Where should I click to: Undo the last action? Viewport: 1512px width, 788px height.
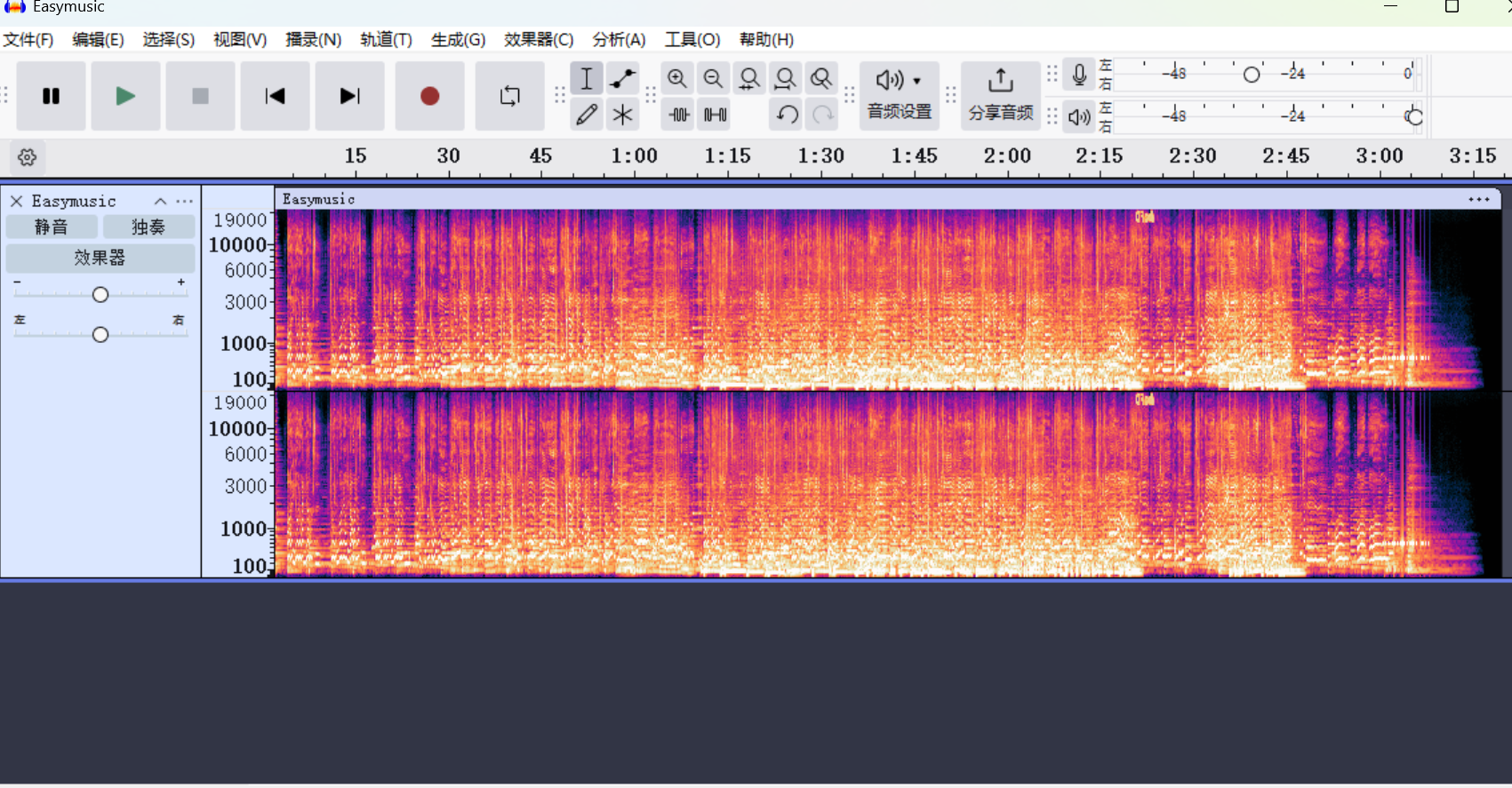coord(787,115)
